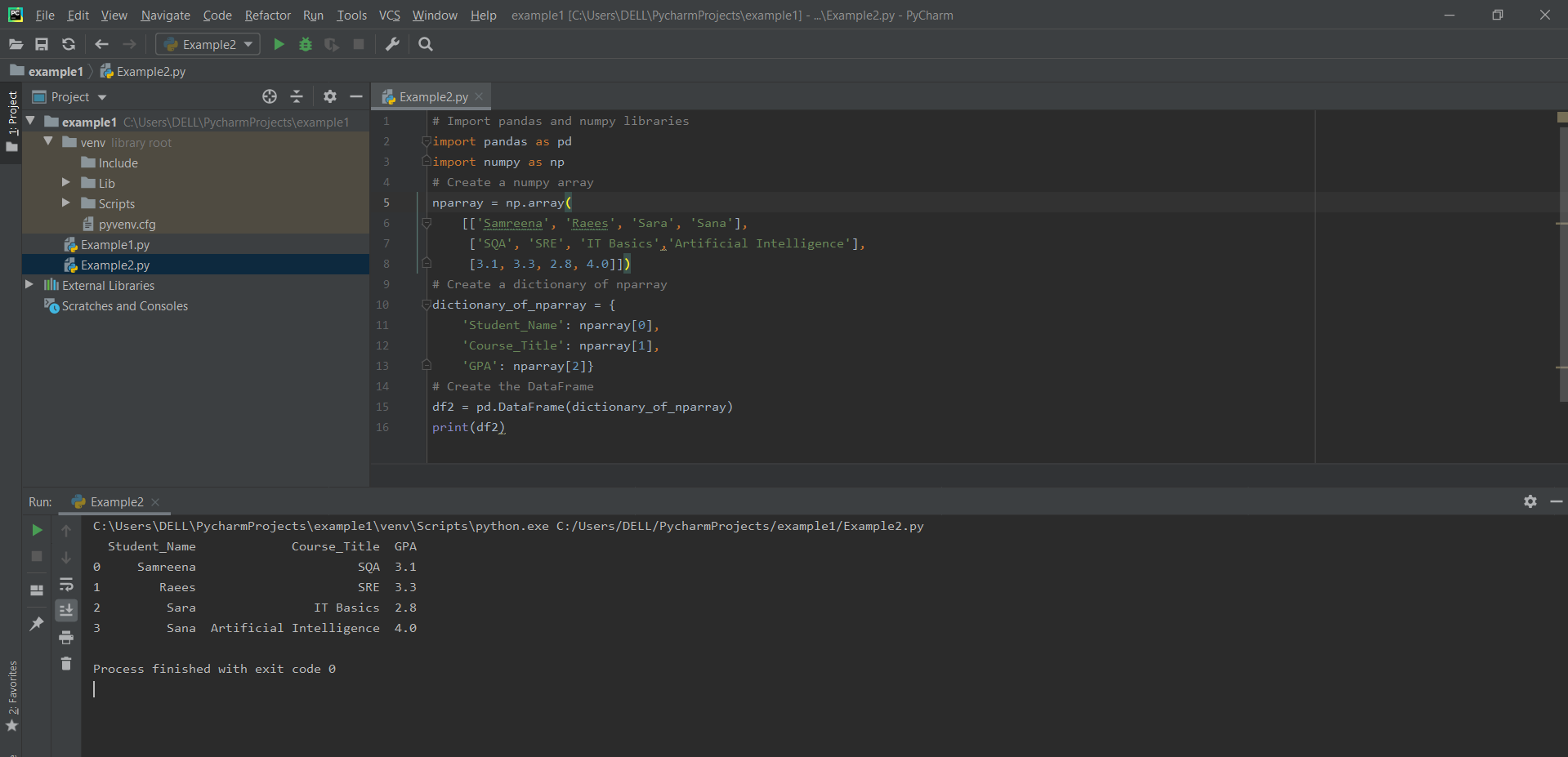Pin the Run tab with pin icon

pyautogui.click(x=37, y=624)
